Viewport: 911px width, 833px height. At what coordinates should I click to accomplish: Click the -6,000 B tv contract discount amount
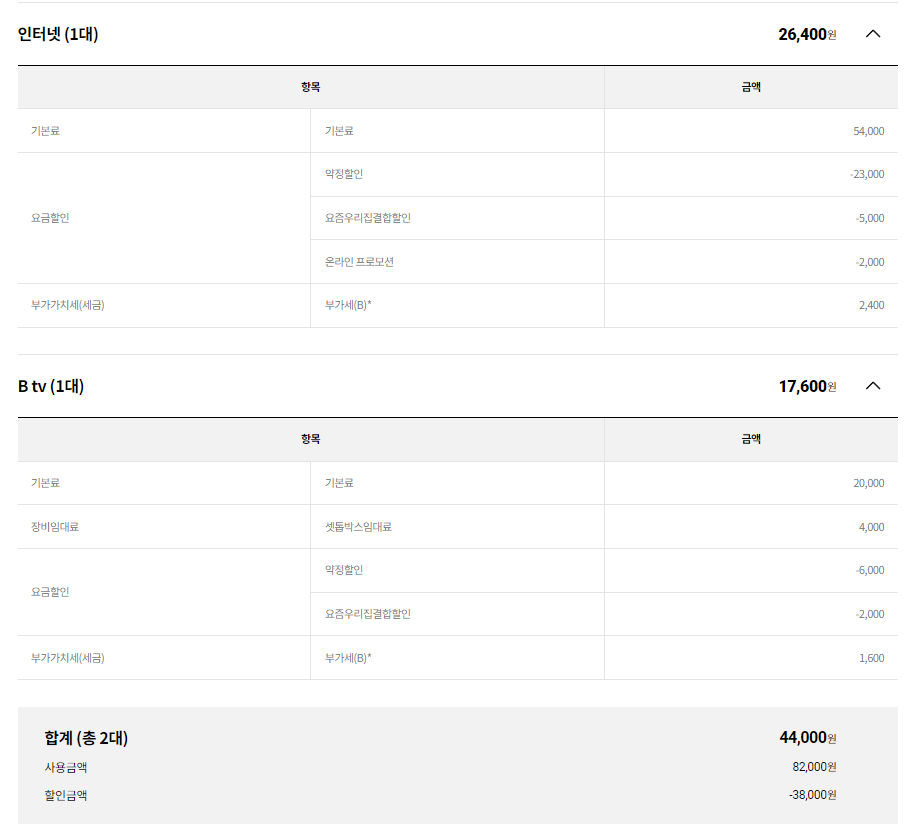click(869, 570)
